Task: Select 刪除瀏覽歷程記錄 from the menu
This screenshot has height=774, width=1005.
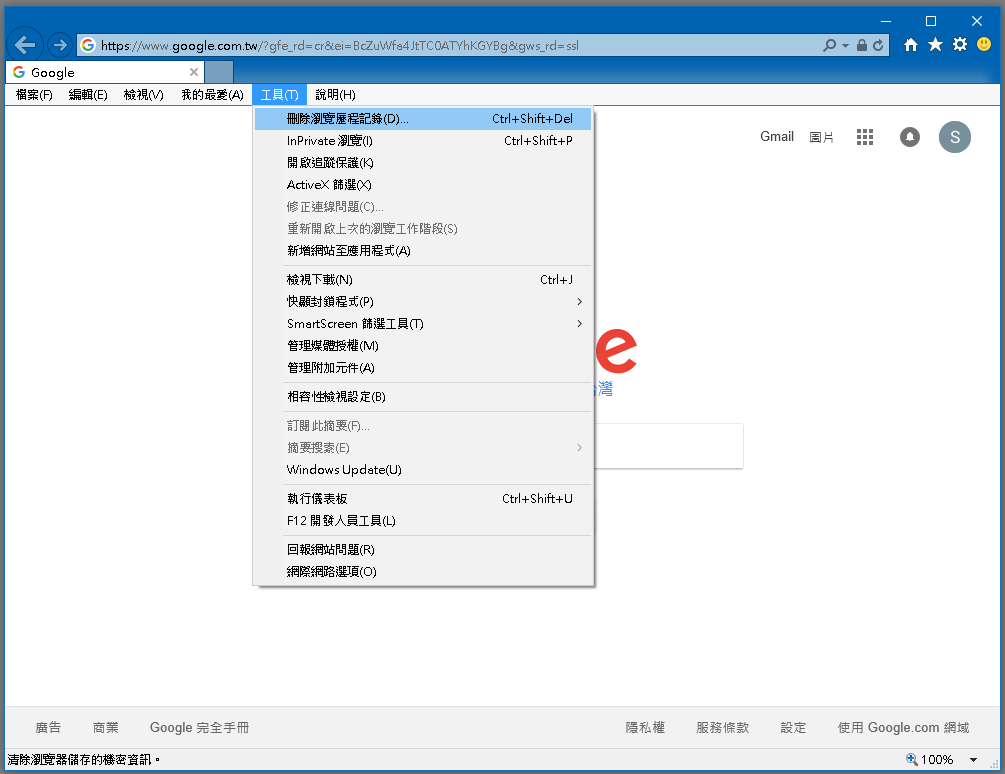Action: [x=347, y=119]
